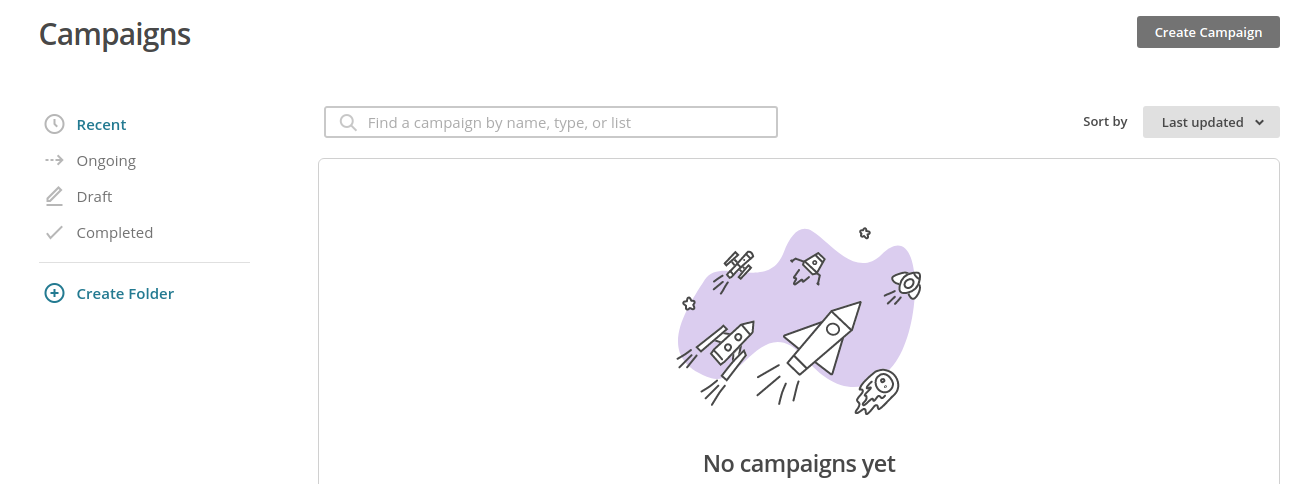Viewport: 1312px width, 484px height.
Task: Click the checkmark icon beside Completed
Action: coord(55,233)
